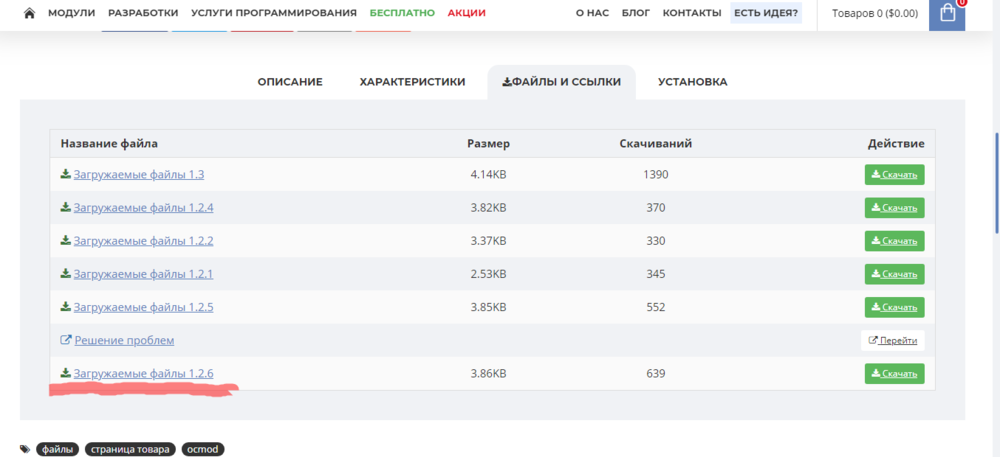This screenshot has width=1000, height=457.
Task: Click the ЕСТЬ ИДЕЯ? link
Action: tap(766, 13)
